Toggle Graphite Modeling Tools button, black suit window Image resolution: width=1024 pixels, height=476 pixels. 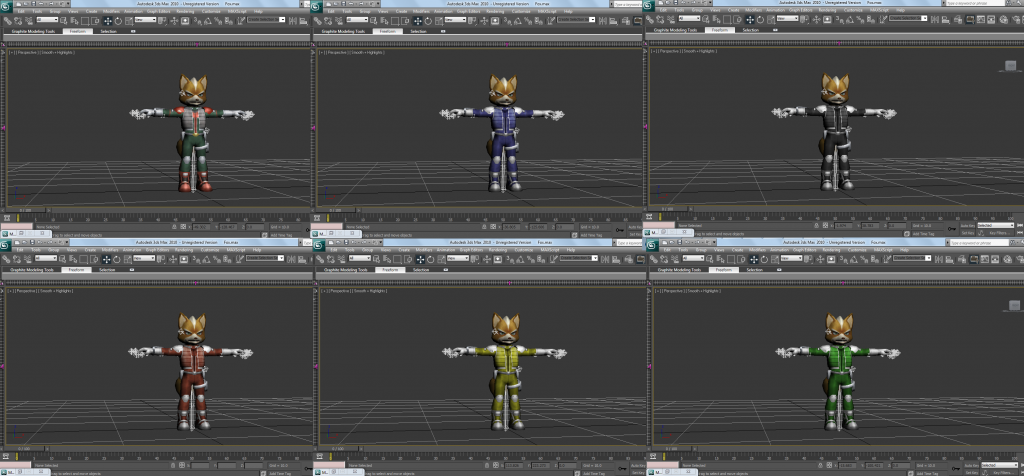click(x=970, y=20)
